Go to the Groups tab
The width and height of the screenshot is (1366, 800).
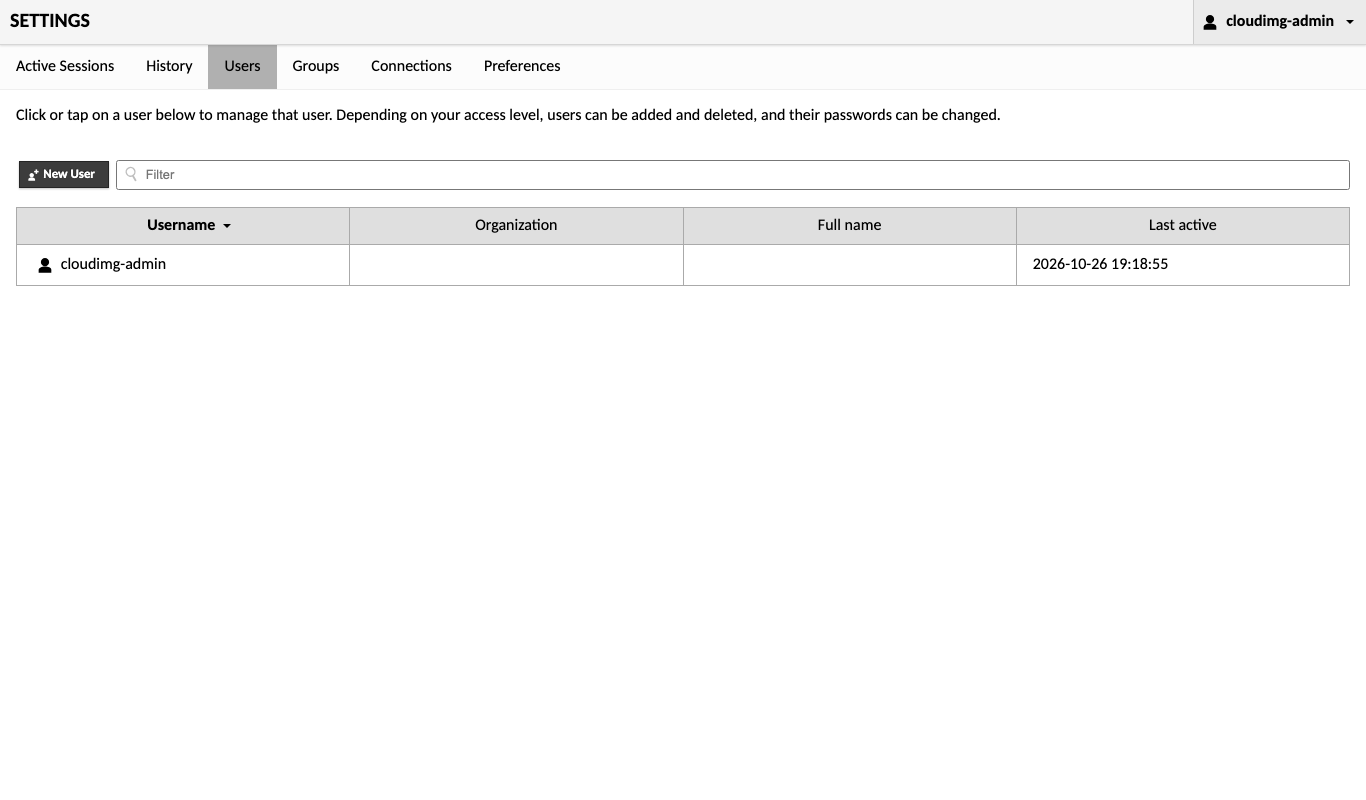point(316,66)
